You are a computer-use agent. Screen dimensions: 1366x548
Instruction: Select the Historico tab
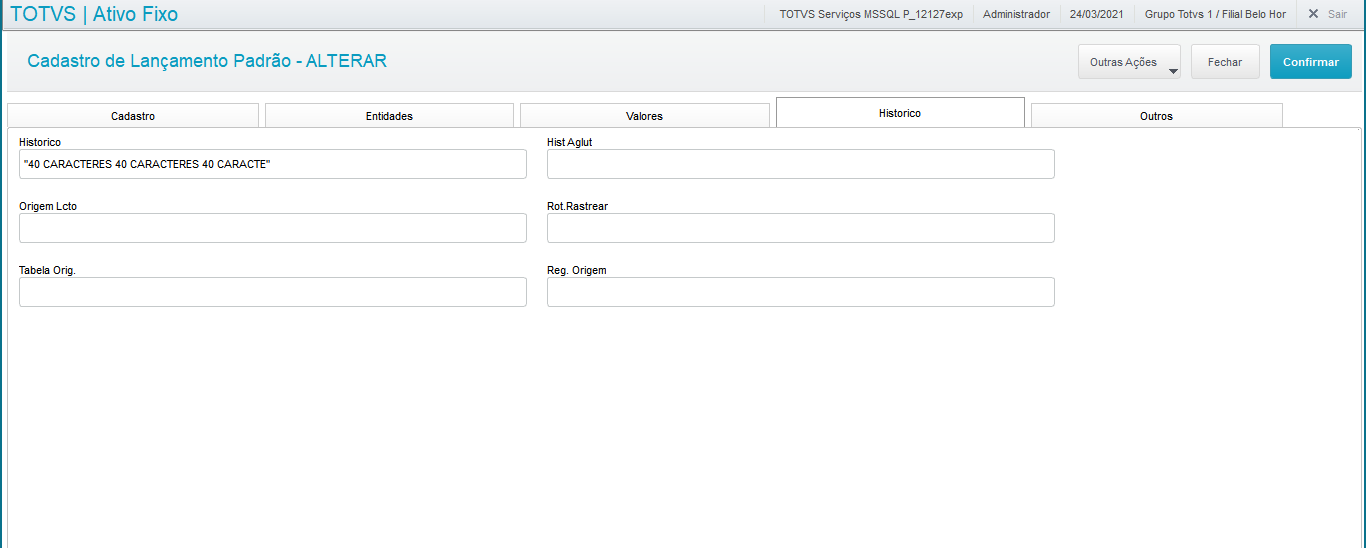click(900, 113)
